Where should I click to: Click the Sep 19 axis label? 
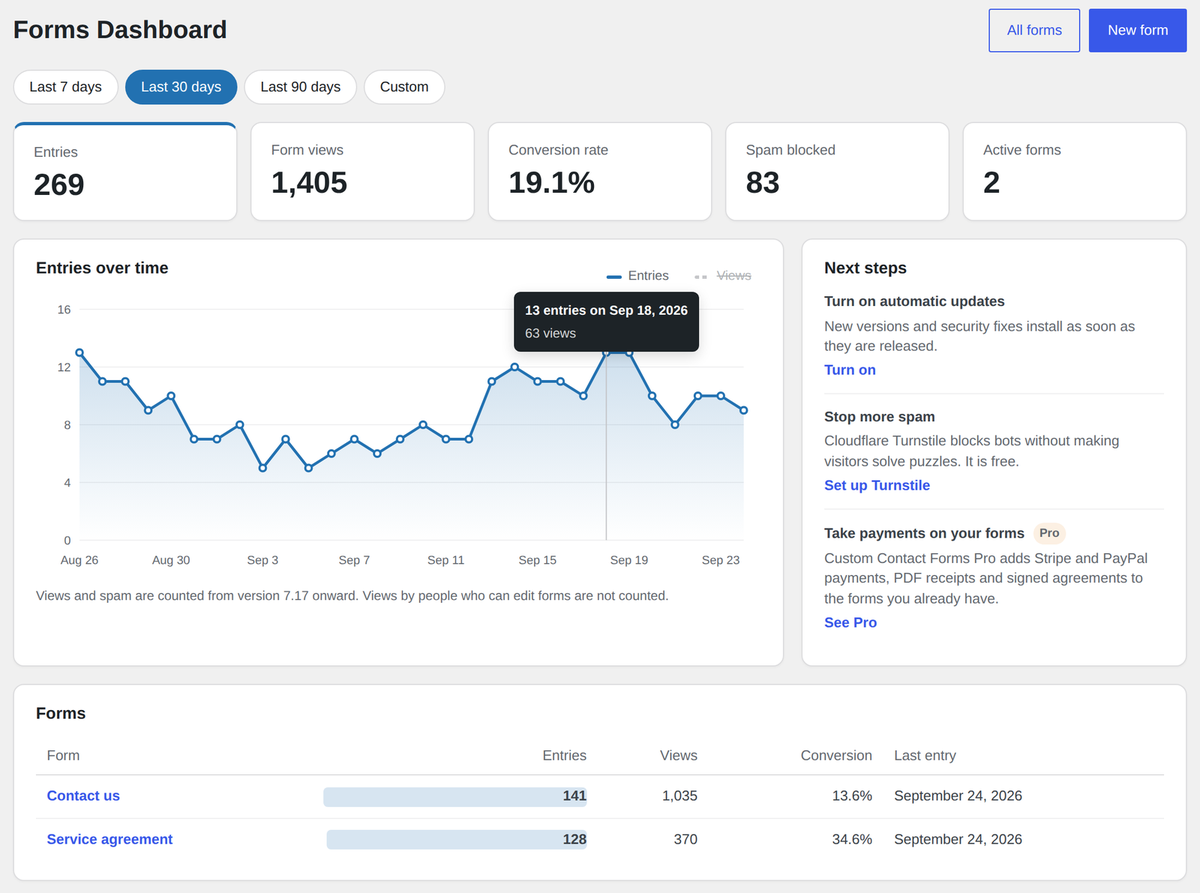point(629,560)
